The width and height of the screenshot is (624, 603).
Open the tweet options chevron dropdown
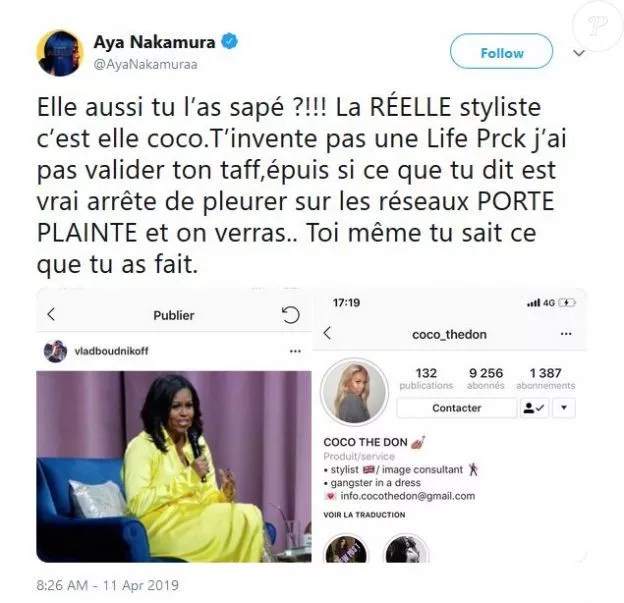579,53
